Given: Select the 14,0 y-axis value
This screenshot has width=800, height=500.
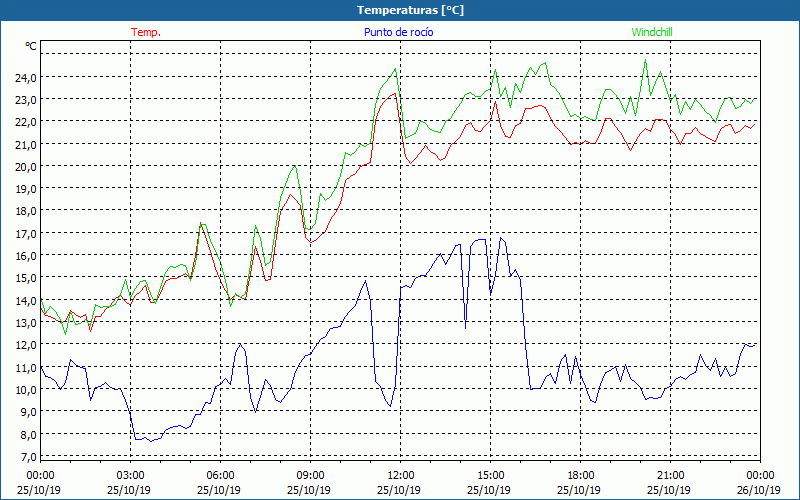Looking at the screenshot, I should click(x=27, y=301).
